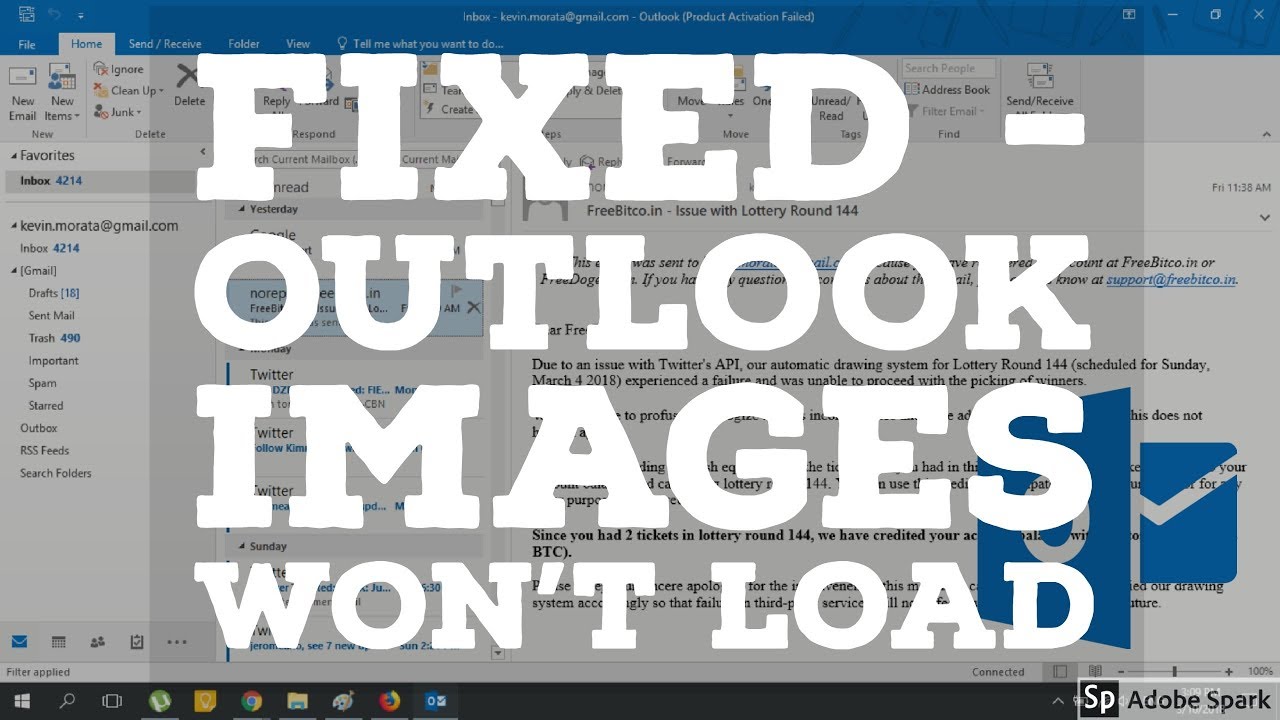Click the New Email icon
This screenshot has height=720, width=1280.
coord(23,94)
